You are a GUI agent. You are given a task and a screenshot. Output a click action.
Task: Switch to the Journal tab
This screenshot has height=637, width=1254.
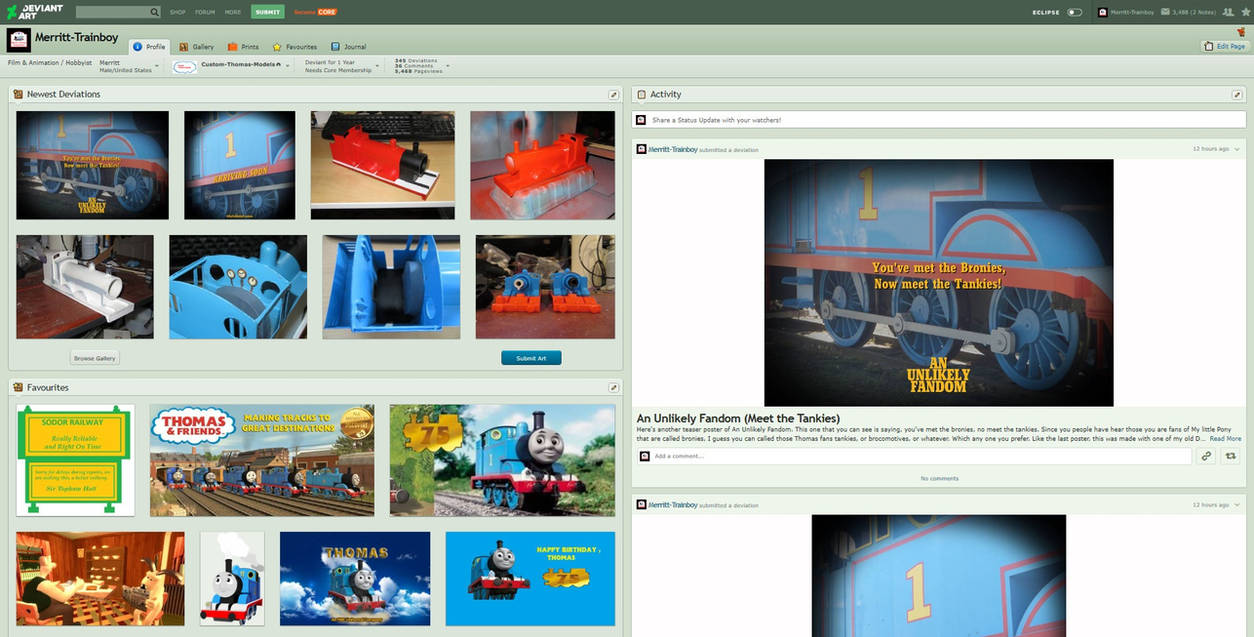[349, 47]
